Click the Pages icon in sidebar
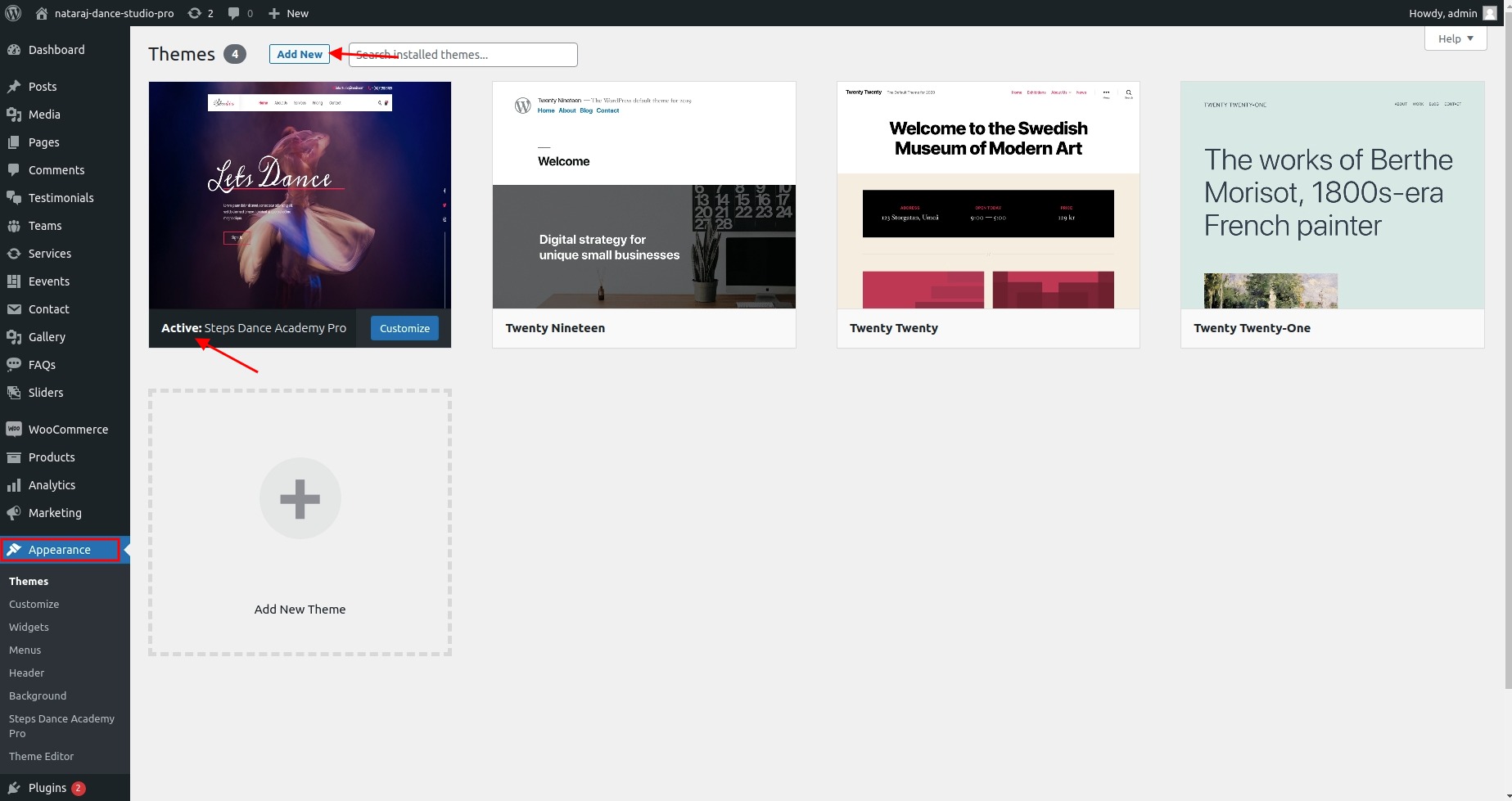The image size is (1512, 801). (14, 142)
